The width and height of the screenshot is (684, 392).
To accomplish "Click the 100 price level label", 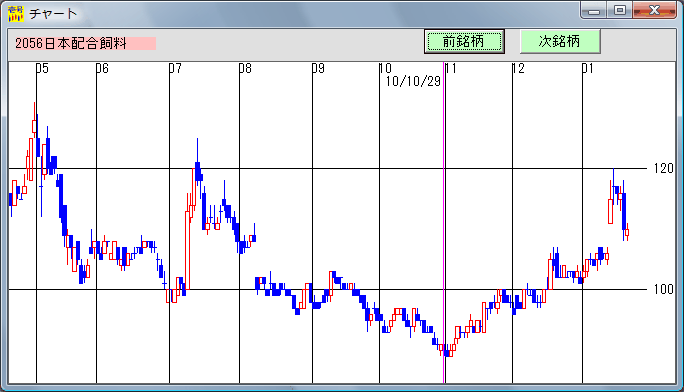I will [663, 289].
